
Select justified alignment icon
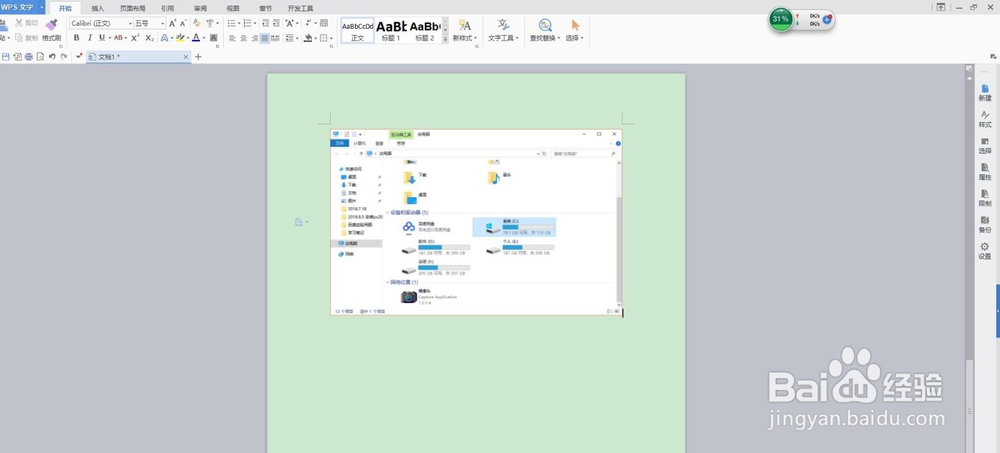click(265, 38)
